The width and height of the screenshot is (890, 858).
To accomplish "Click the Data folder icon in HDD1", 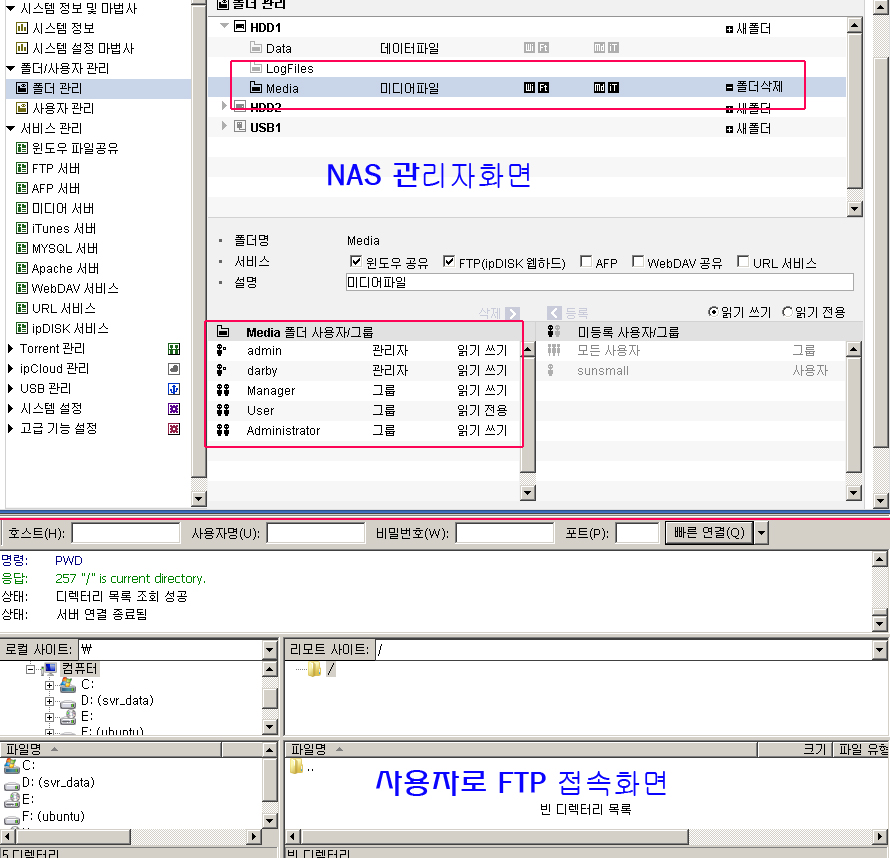I will (256, 48).
